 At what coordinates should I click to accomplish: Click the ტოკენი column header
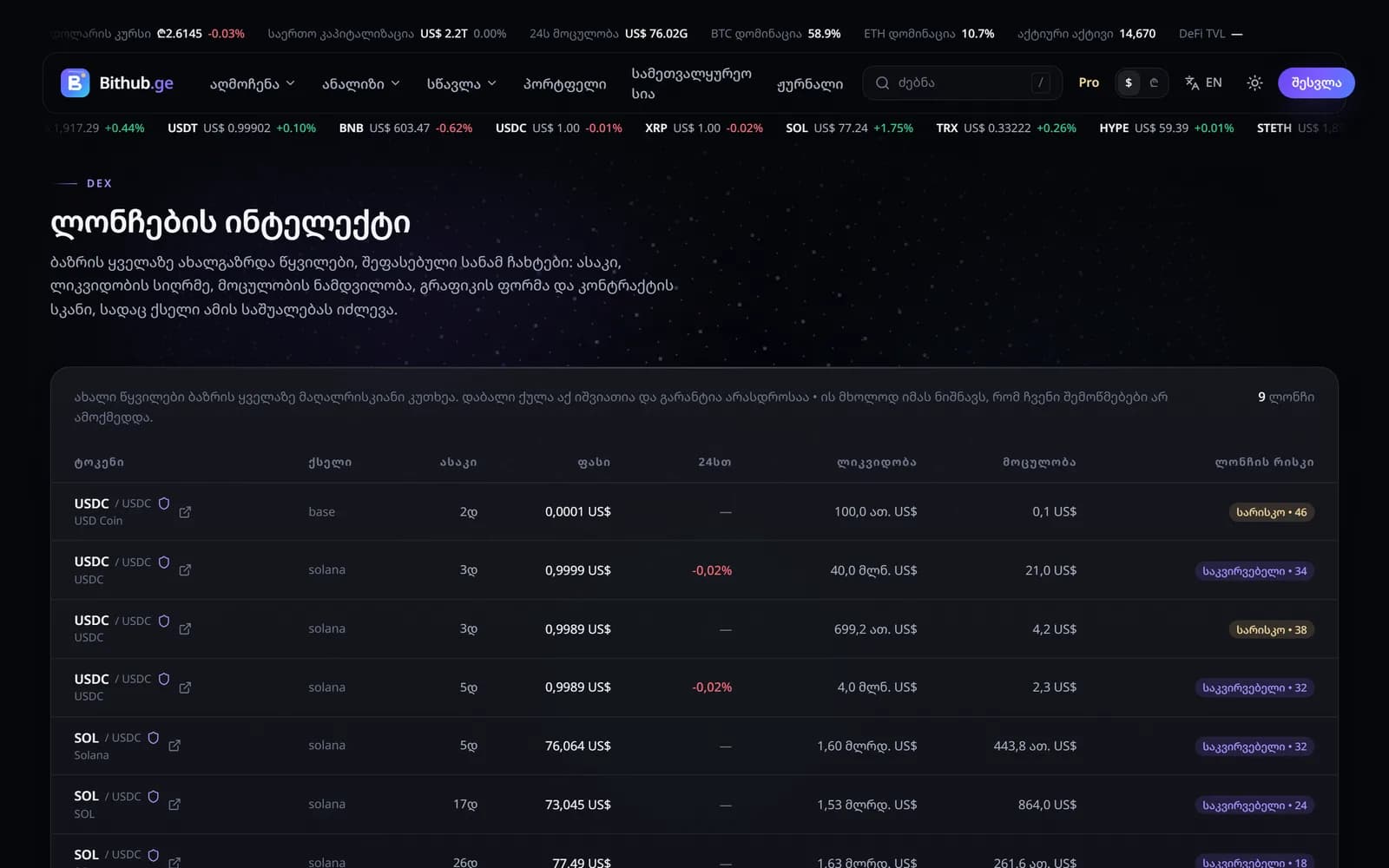[x=99, y=462]
